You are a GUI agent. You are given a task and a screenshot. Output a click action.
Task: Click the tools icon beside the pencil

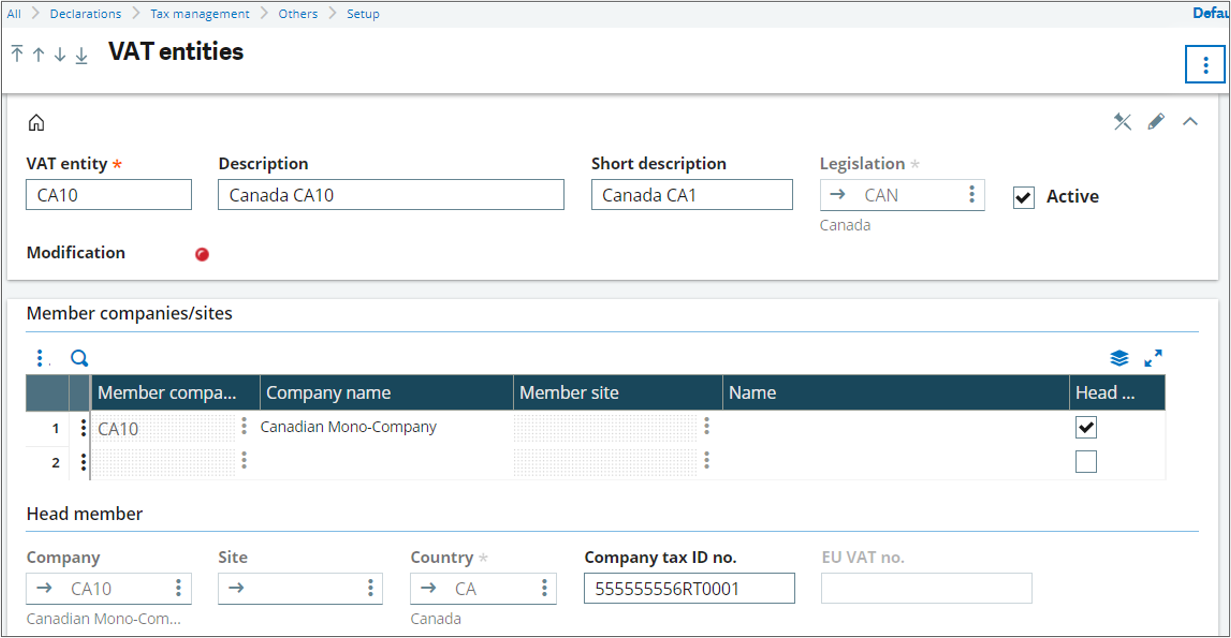pyautogui.click(x=1123, y=122)
